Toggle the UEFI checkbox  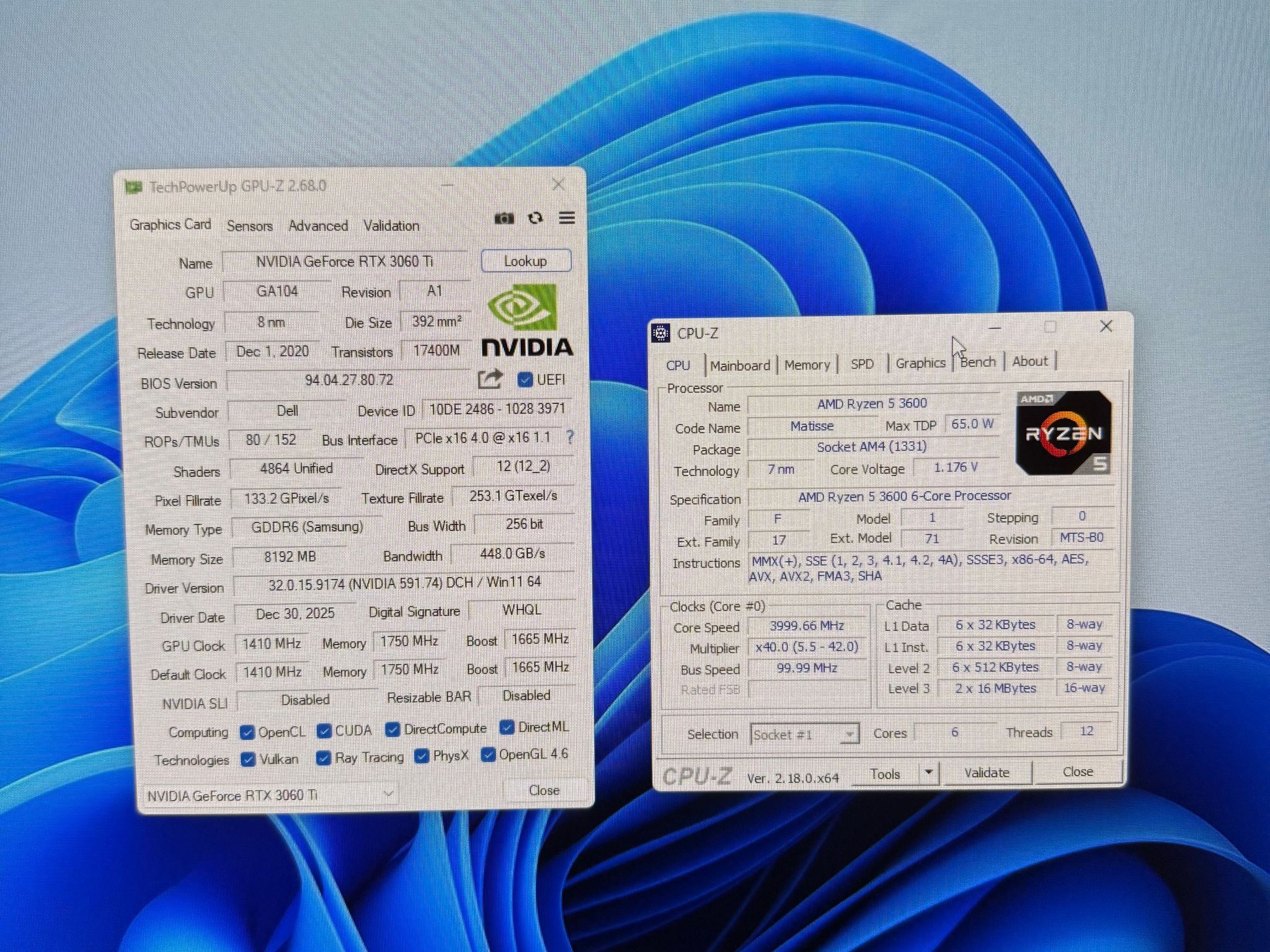coord(525,379)
